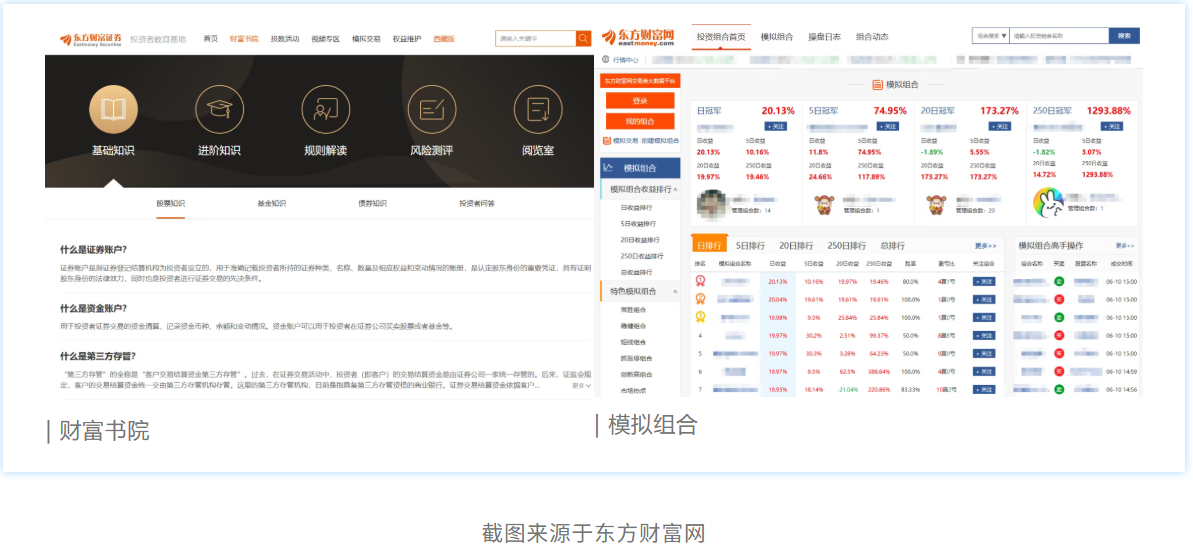Open 更多>> next to ranking tabs
The width and height of the screenshot is (1193, 554).
coord(985,246)
